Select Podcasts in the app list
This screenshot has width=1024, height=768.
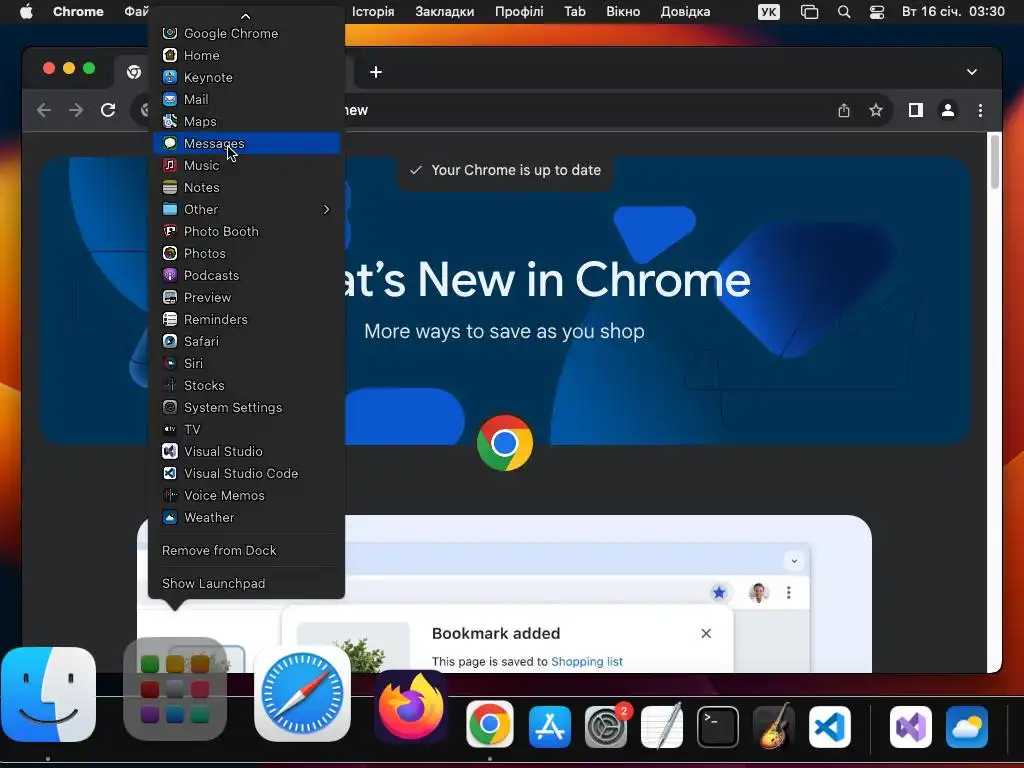247,276
